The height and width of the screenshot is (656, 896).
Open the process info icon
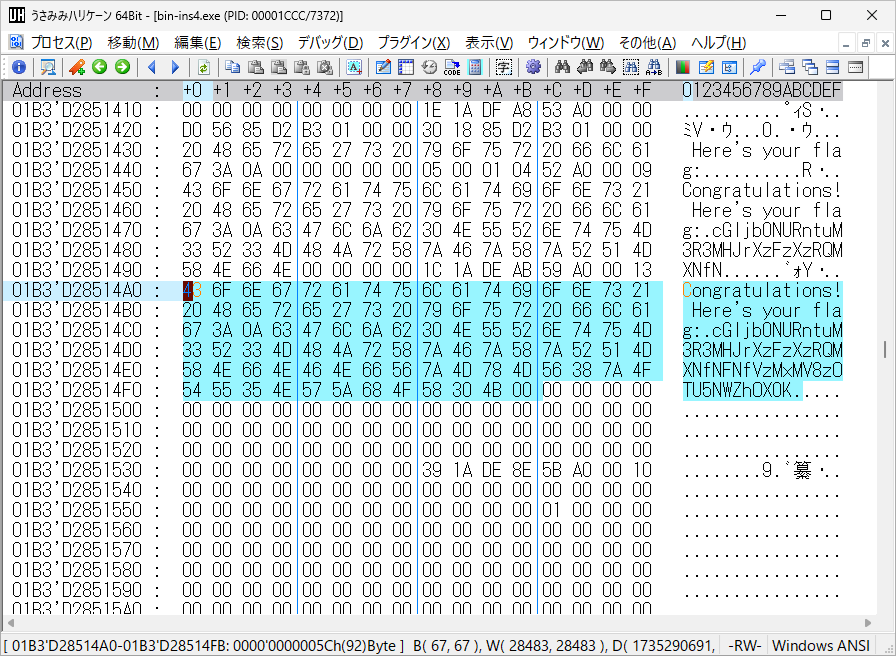(x=19, y=68)
